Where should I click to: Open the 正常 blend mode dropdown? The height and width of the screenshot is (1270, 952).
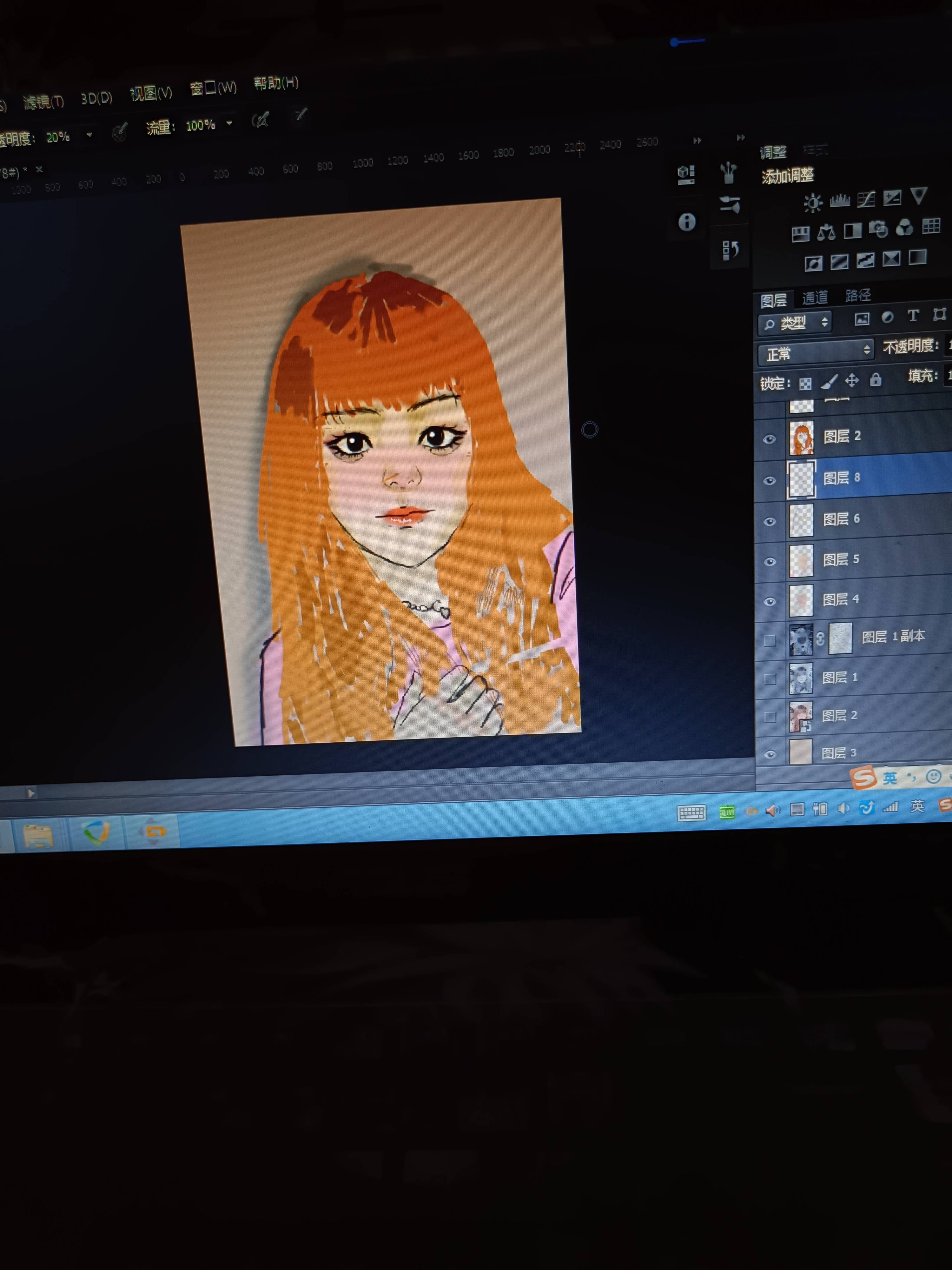coord(816,352)
